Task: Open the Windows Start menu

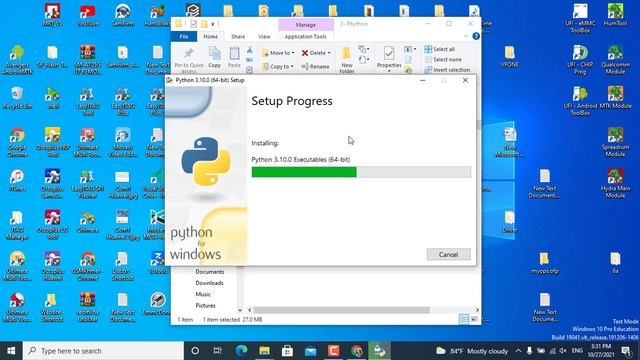Action: (x=11, y=351)
